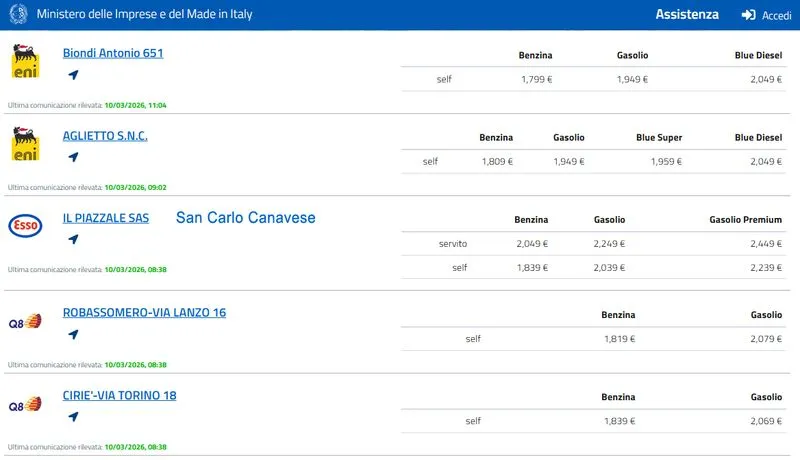Open the IL PIAZZALE SAS station link
Screen dimensions: 800x460
click(x=105, y=217)
